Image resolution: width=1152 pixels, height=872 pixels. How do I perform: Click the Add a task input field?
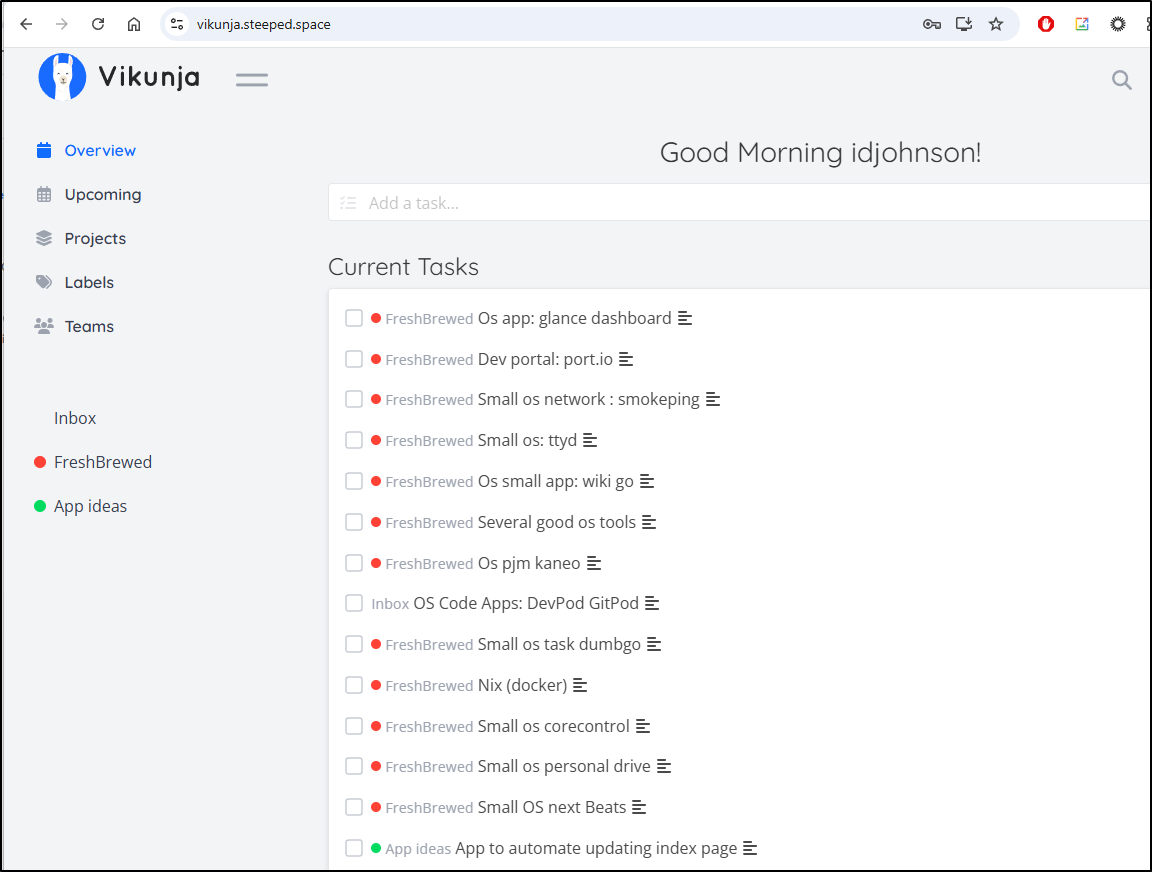tap(739, 203)
